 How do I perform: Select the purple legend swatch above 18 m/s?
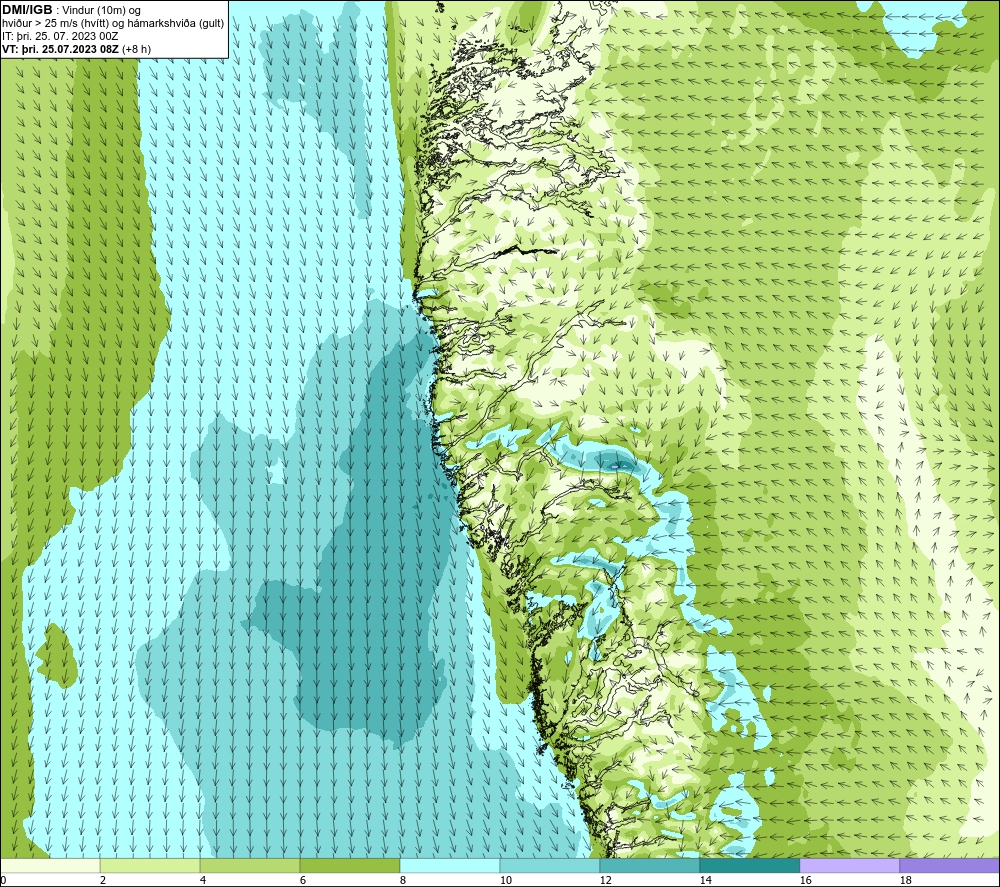pyautogui.click(x=950, y=865)
